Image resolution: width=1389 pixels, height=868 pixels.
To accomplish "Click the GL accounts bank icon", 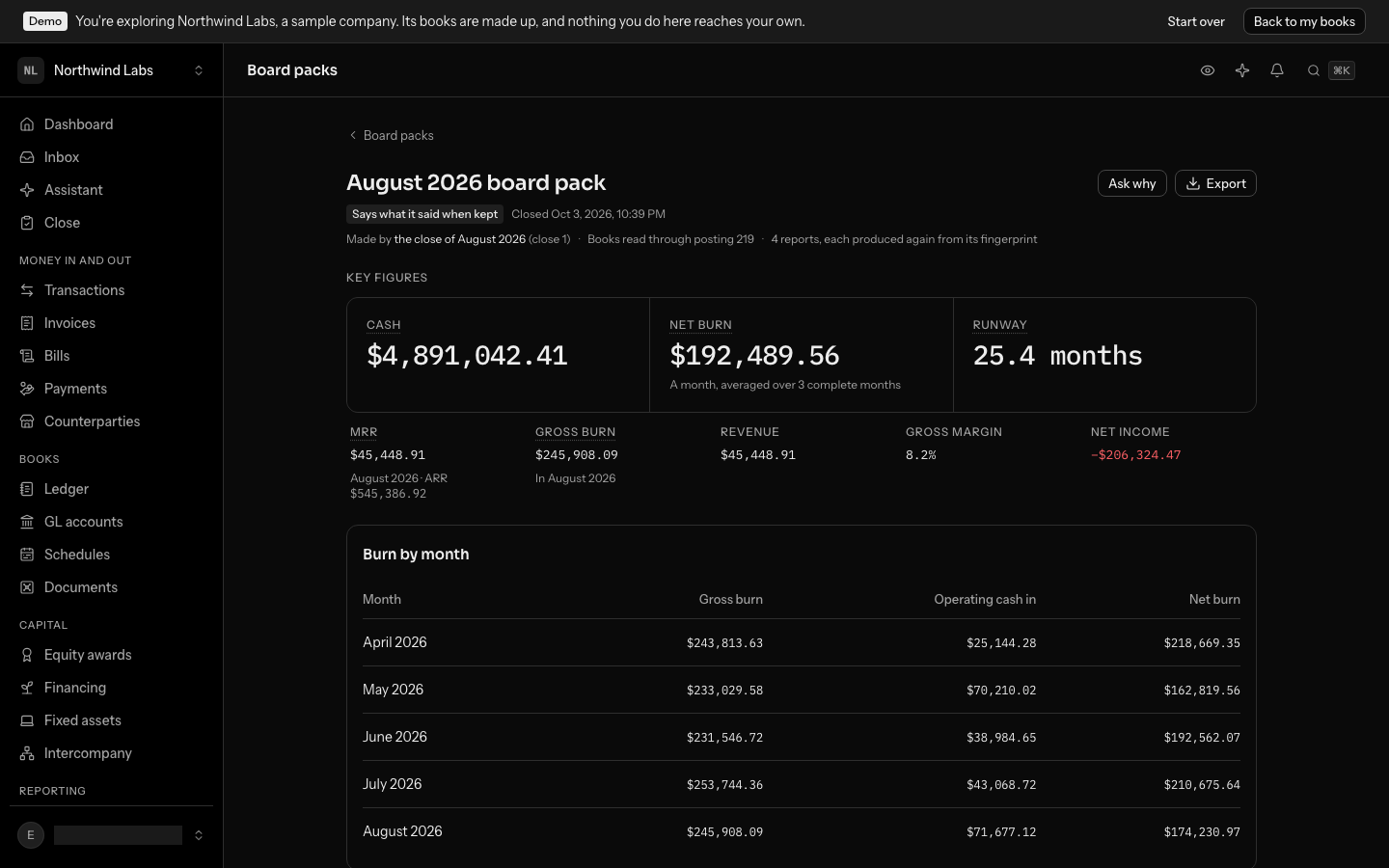I will point(27,522).
